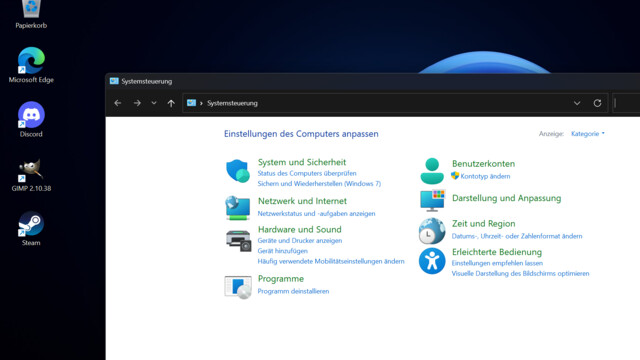Click Gerät hinzufügen
640x360 pixels.
pos(282,251)
